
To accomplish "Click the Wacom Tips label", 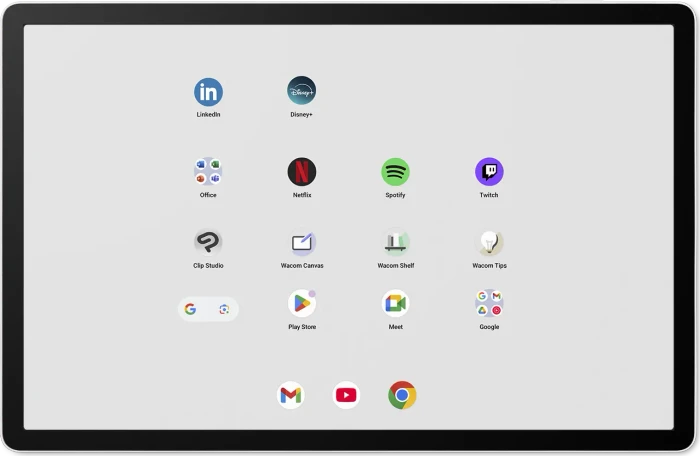I will click(489, 265).
